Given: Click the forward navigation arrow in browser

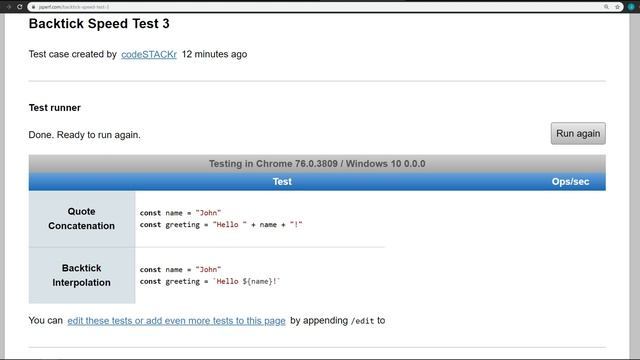Looking at the screenshot, I should [x=9, y=7].
